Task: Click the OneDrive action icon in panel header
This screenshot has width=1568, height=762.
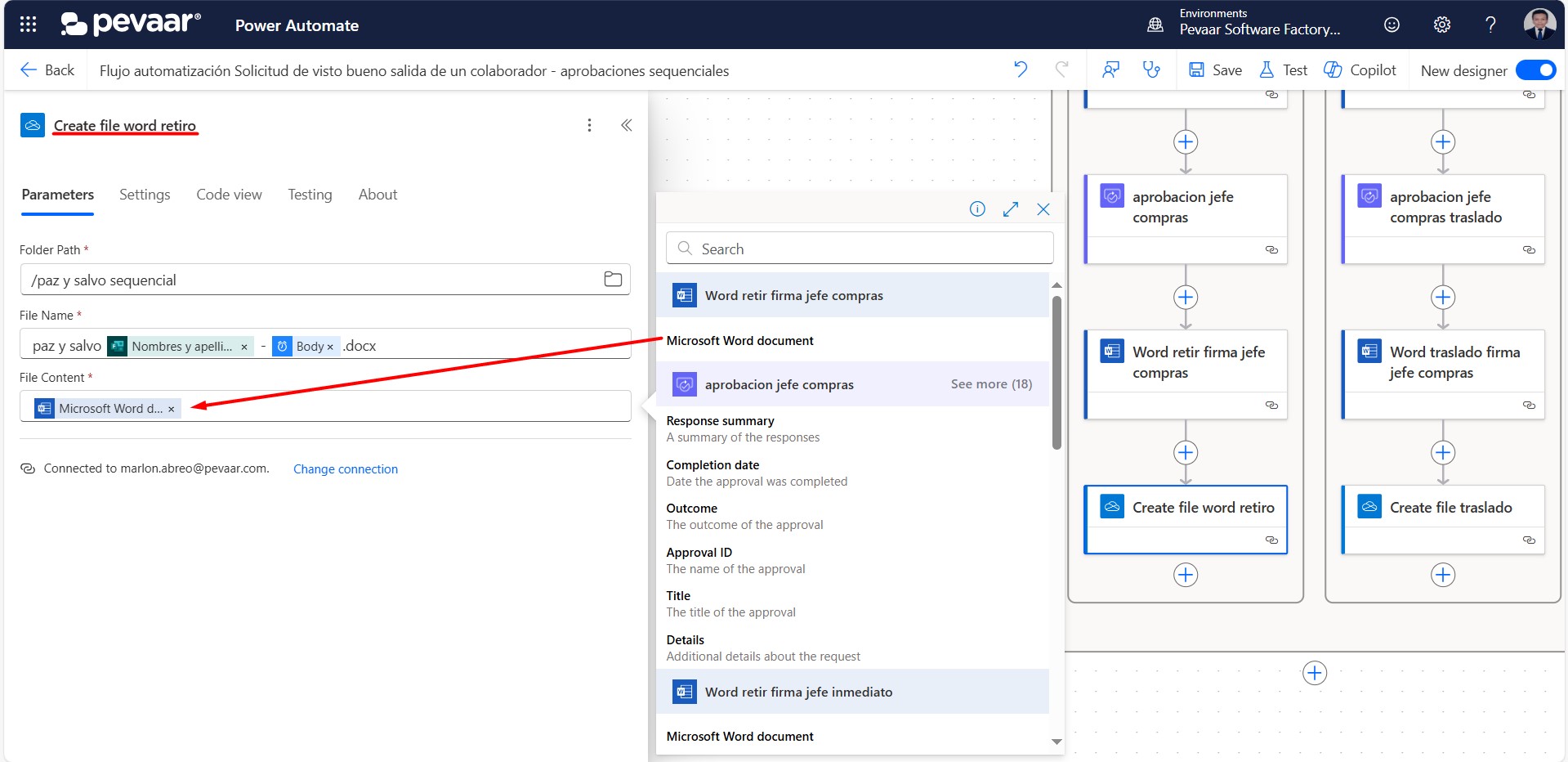Action: [x=33, y=125]
